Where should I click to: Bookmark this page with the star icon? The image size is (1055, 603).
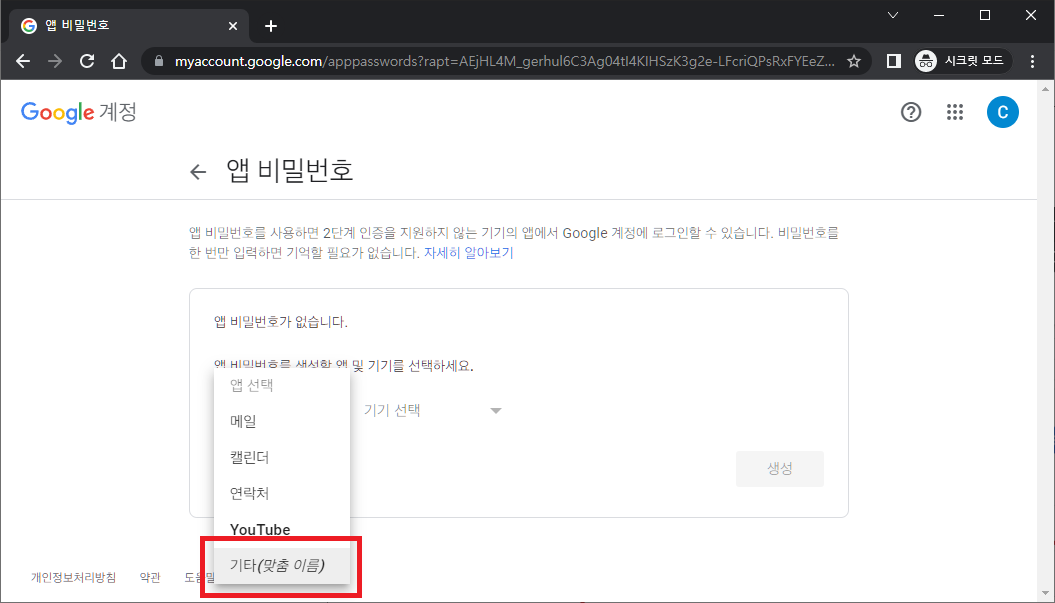click(x=854, y=61)
